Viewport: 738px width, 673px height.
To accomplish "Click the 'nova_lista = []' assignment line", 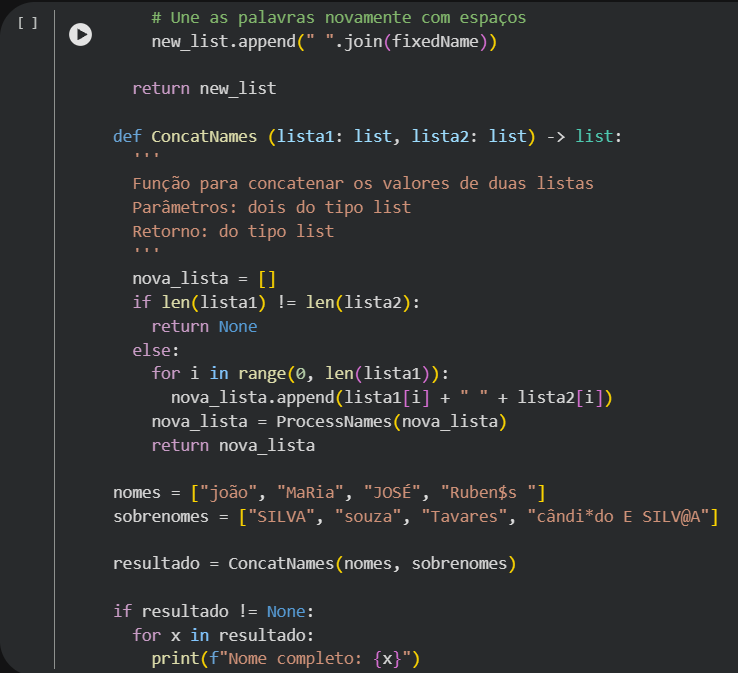I will 204,279.
